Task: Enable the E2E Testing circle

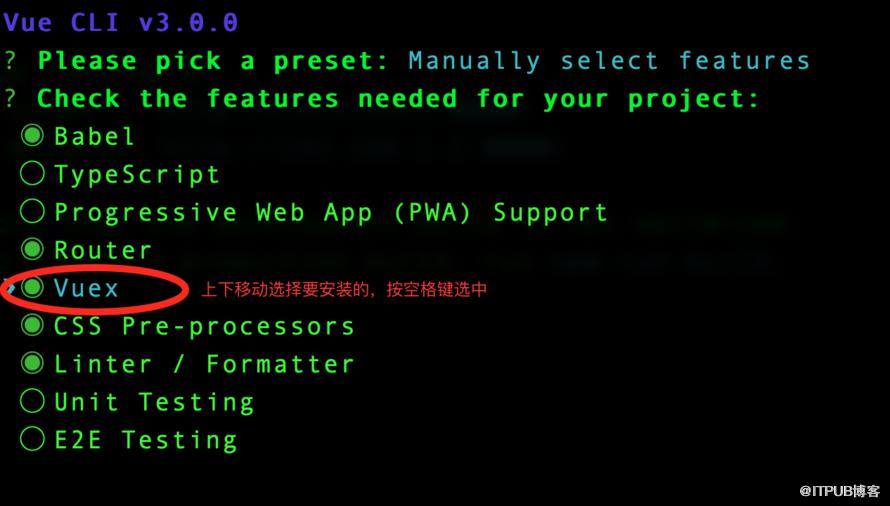Action: tap(32, 439)
